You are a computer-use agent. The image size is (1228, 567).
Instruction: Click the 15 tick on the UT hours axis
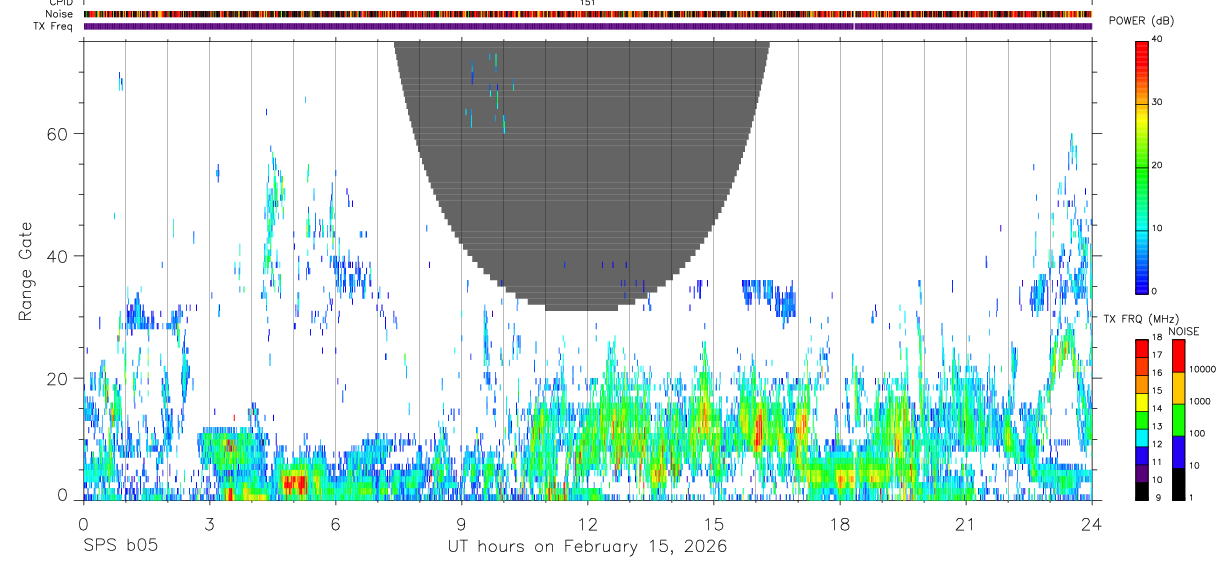(714, 523)
